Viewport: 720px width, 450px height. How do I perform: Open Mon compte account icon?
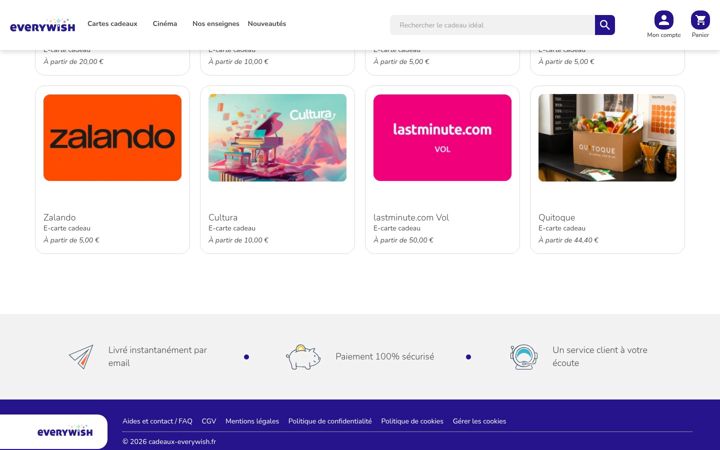pyautogui.click(x=664, y=20)
